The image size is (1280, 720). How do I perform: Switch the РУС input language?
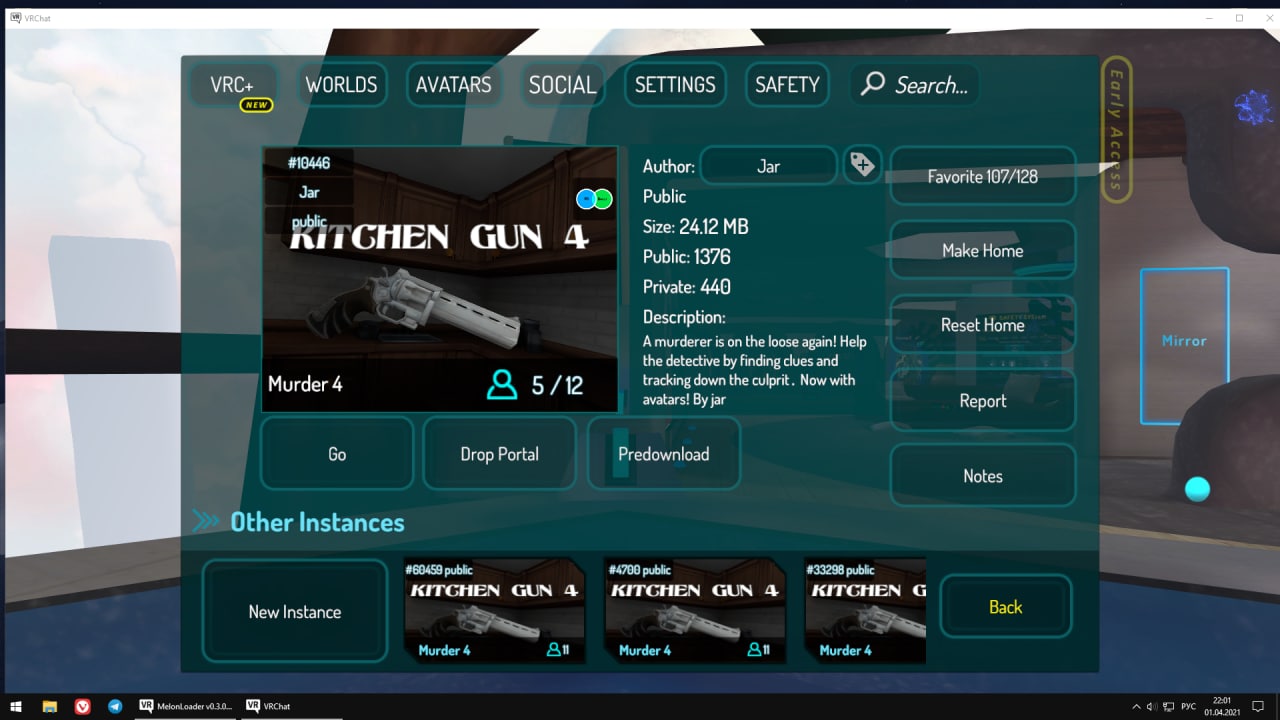1189,706
